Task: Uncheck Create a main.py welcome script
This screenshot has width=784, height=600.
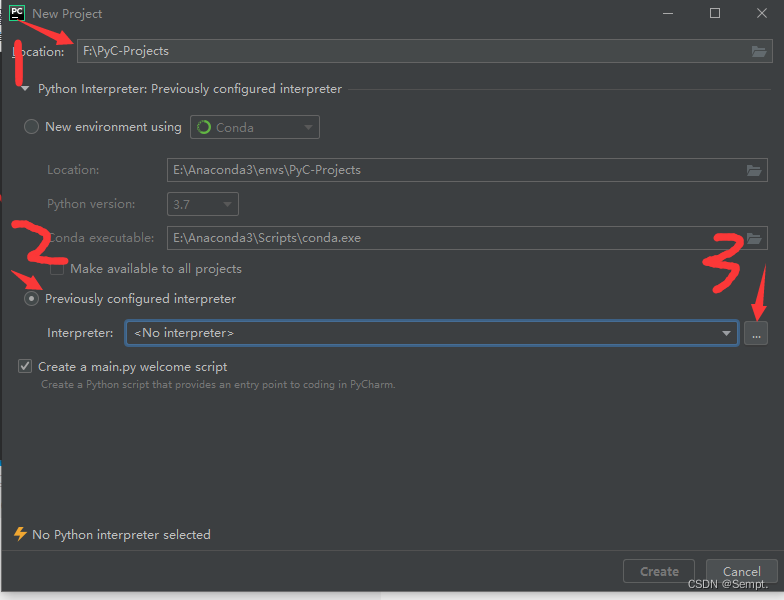Action: (x=25, y=366)
